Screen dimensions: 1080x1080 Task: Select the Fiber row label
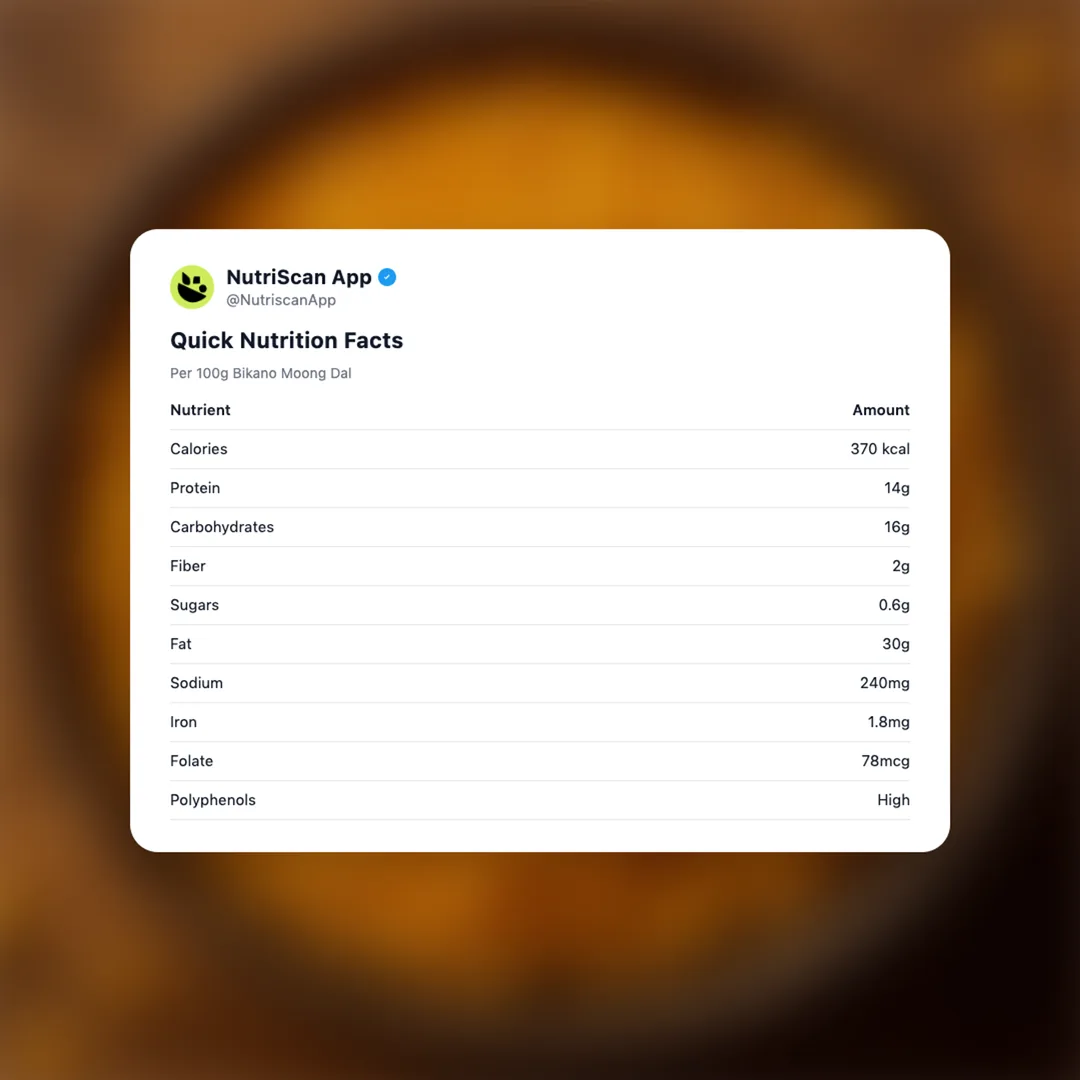click(188, 566)
